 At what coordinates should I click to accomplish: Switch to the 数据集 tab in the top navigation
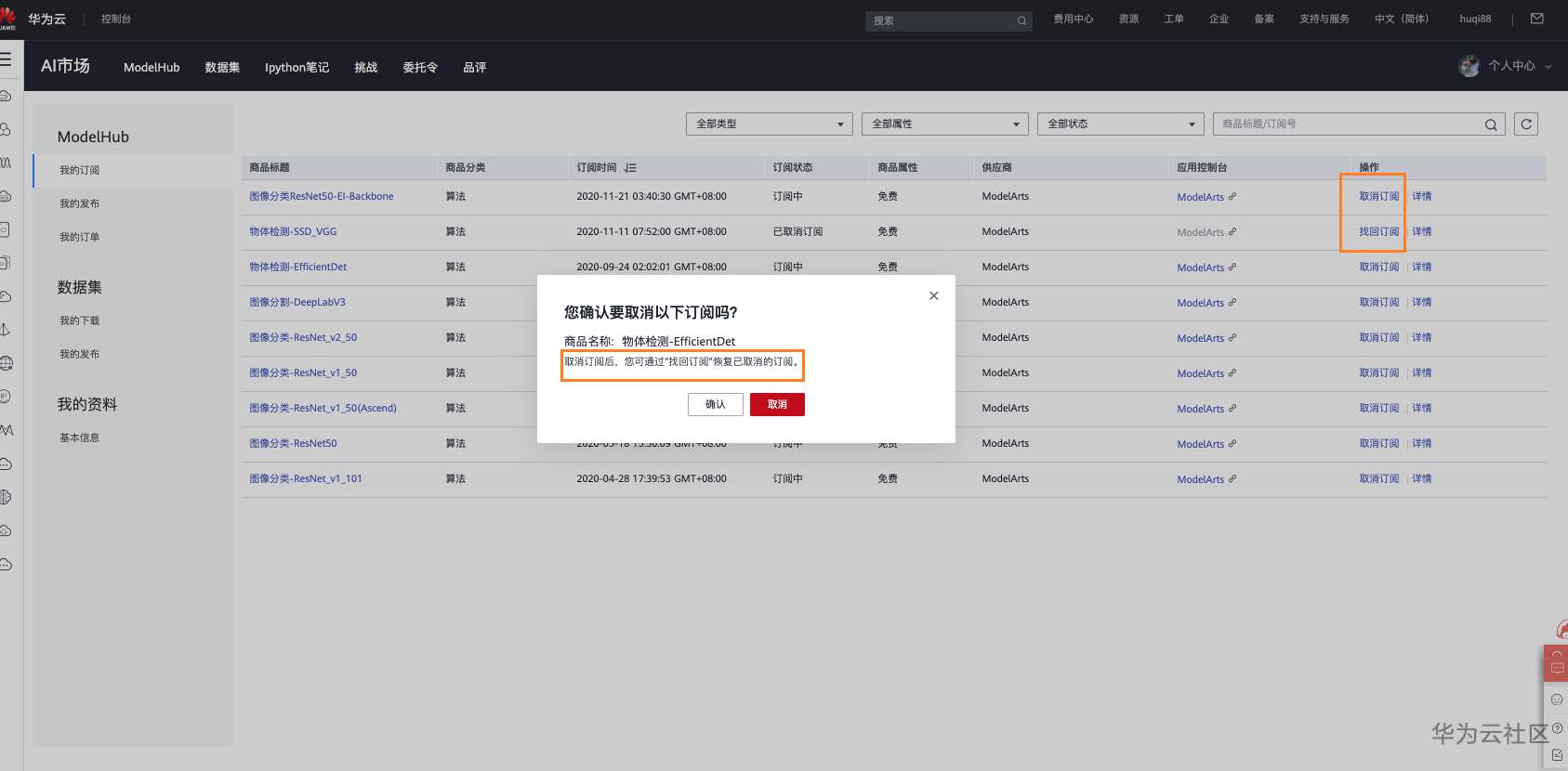[x=222, y=67]
